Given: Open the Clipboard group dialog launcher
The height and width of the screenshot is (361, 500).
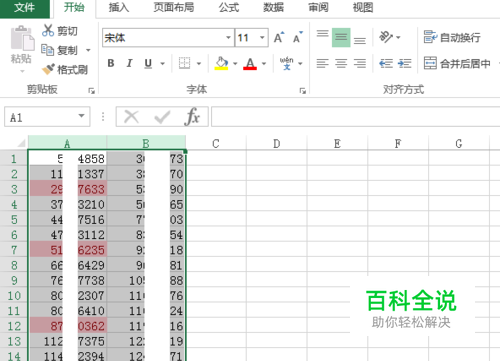Looking at the screenshot, I should pos(91,91).
